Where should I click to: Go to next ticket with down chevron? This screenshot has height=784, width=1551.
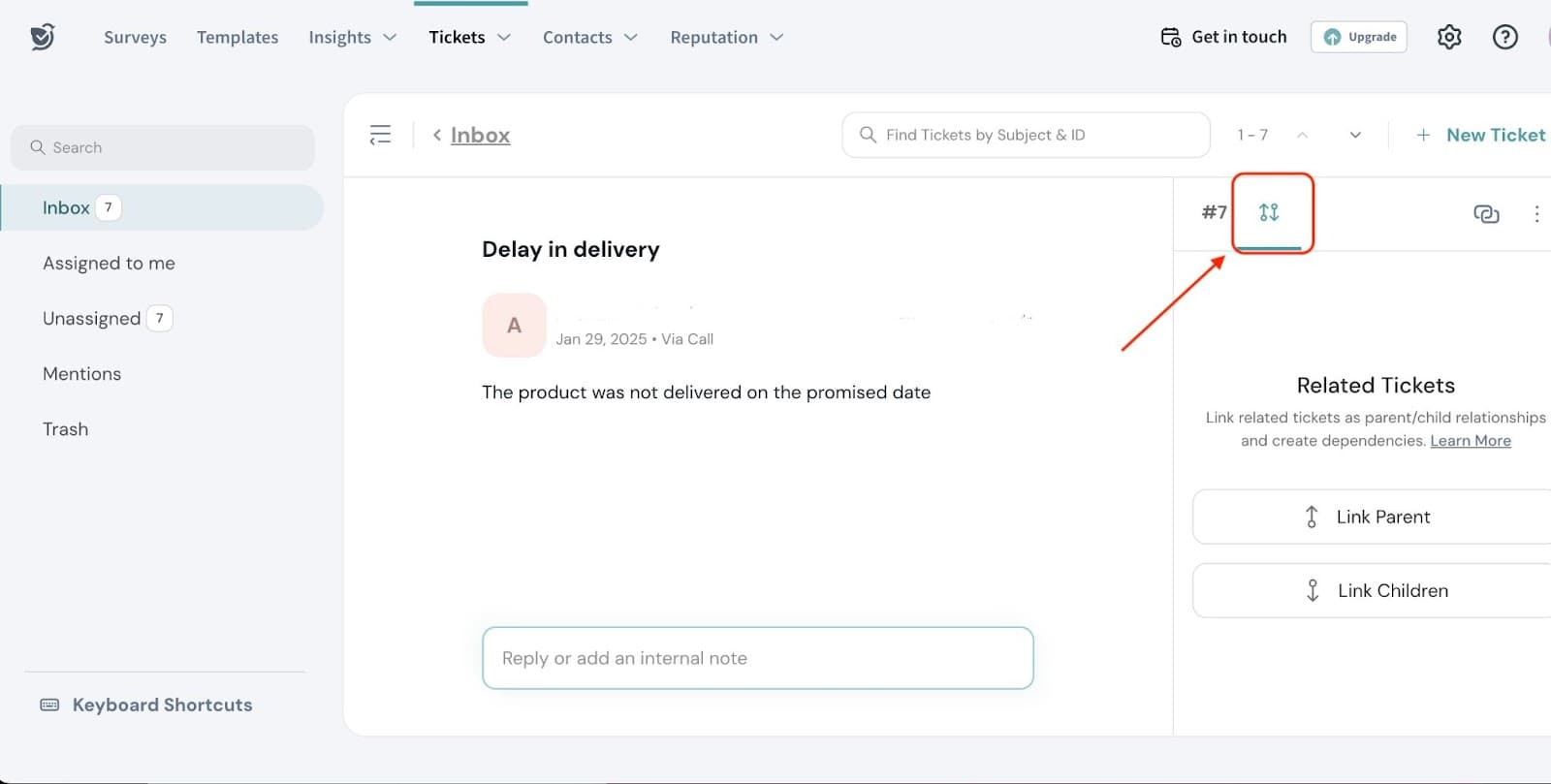pos(1355,135)
